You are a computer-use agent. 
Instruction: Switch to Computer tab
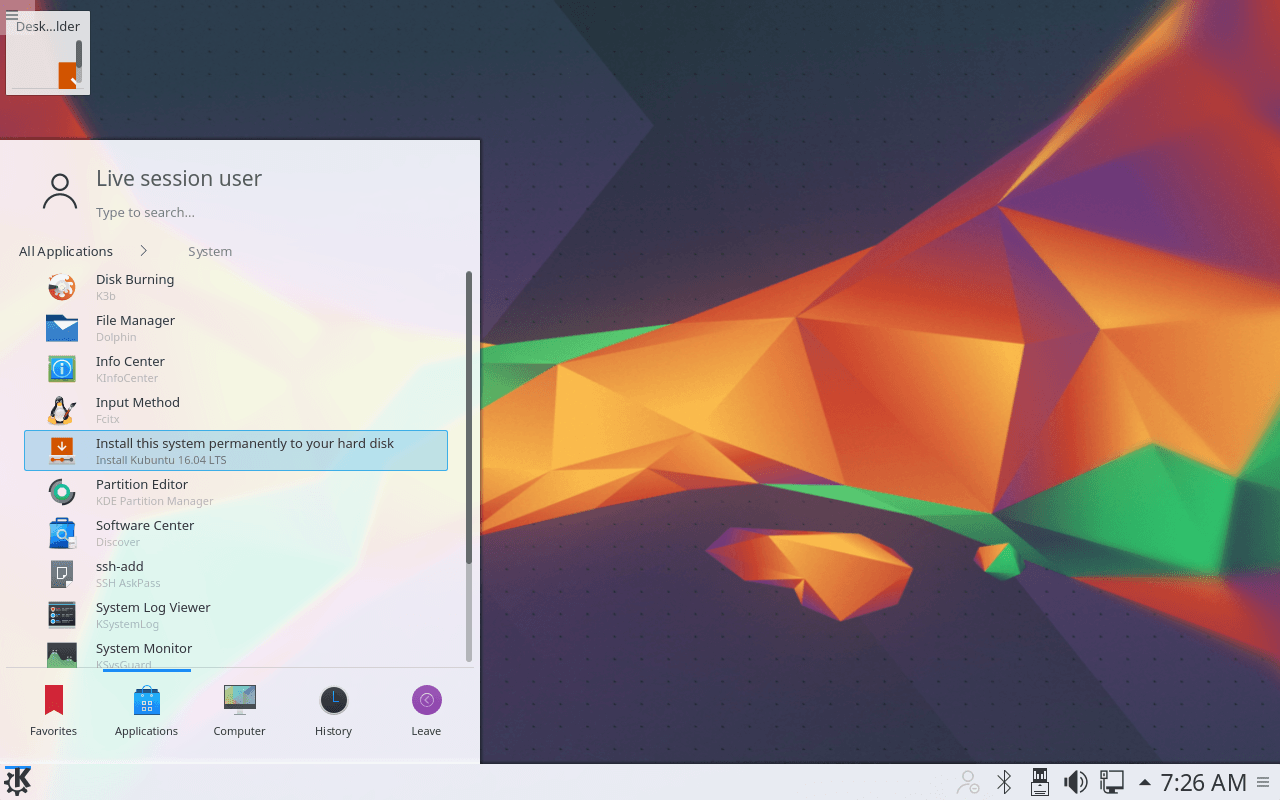239,711
